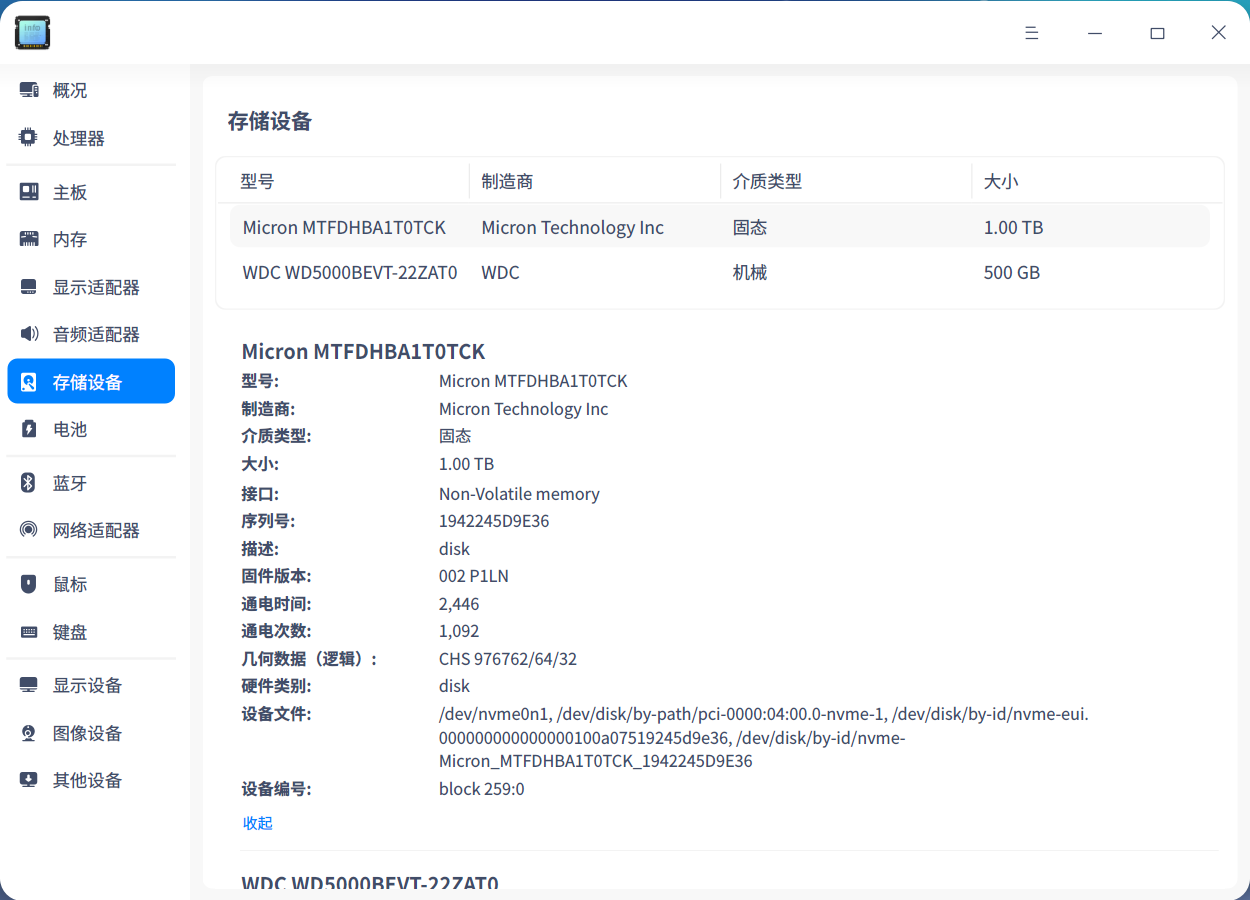Select the 主板 (Motherboard) sidebar icon
1250x900 pixels.
pyautogui.click(x=28, y=191)
